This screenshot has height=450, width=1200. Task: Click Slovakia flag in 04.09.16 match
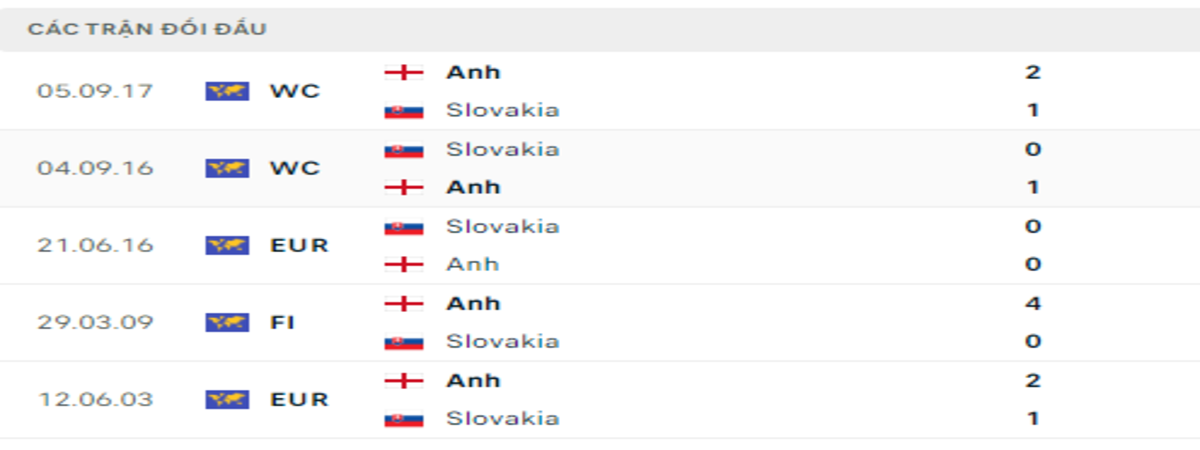coord(404,149)
